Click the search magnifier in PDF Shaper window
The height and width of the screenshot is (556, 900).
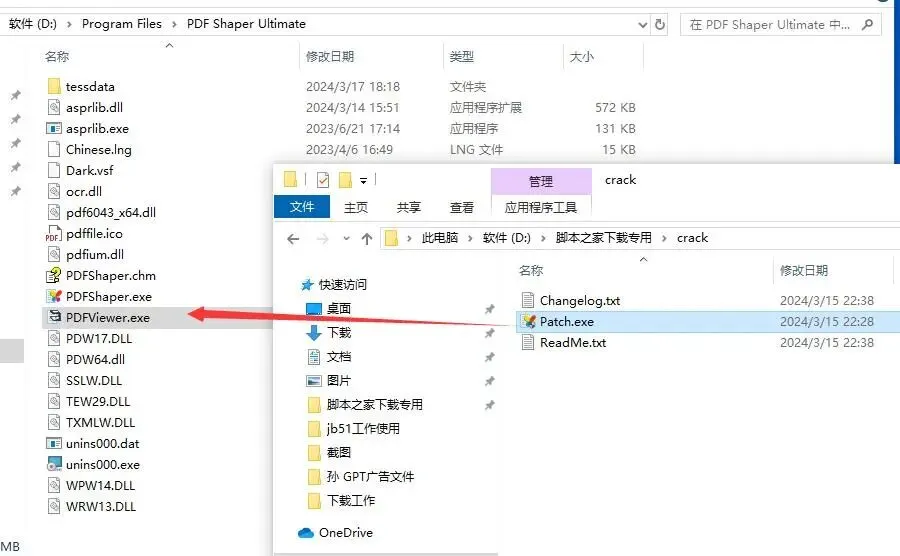867,25
